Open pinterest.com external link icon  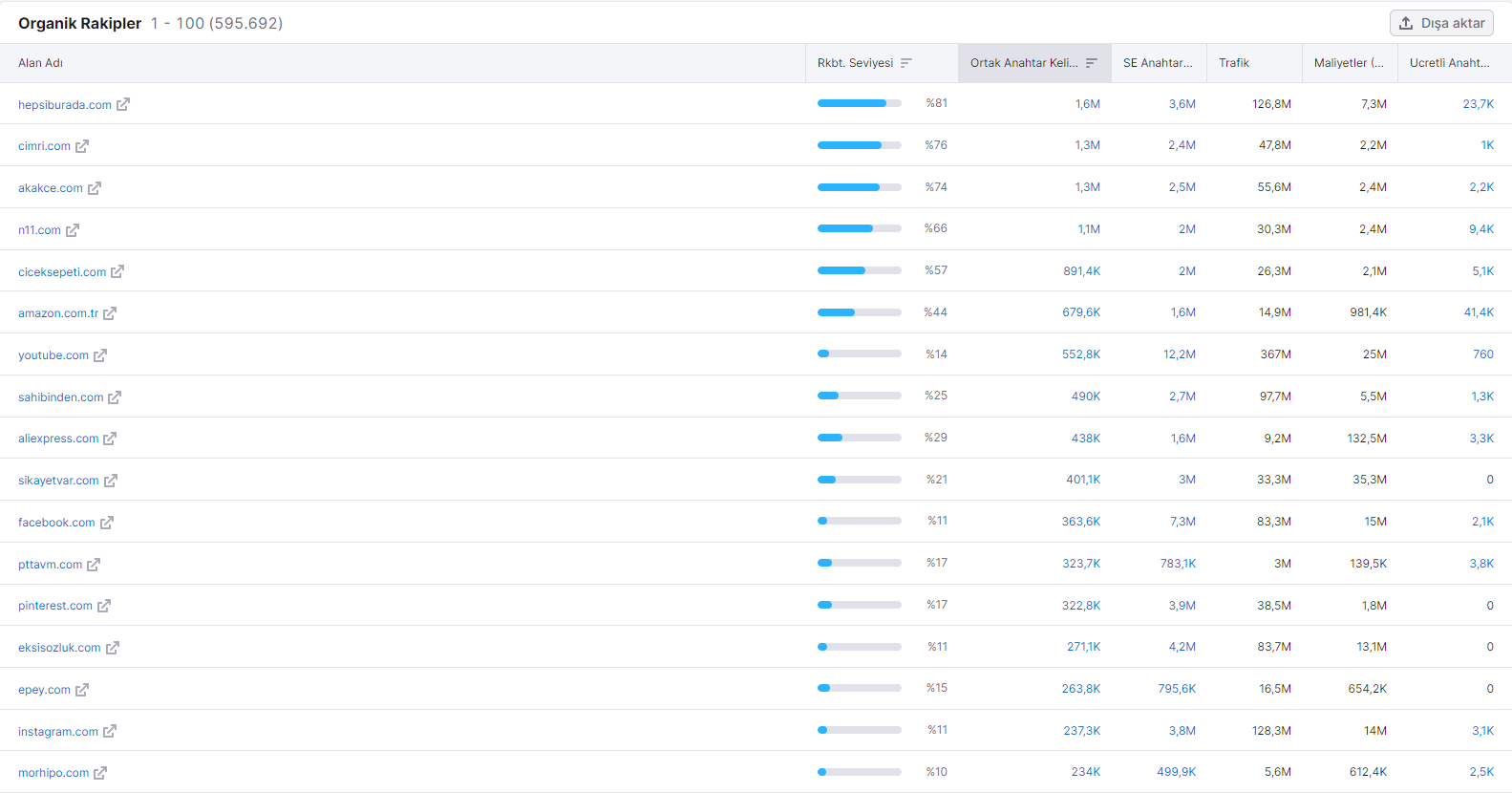tap(104, 606)
